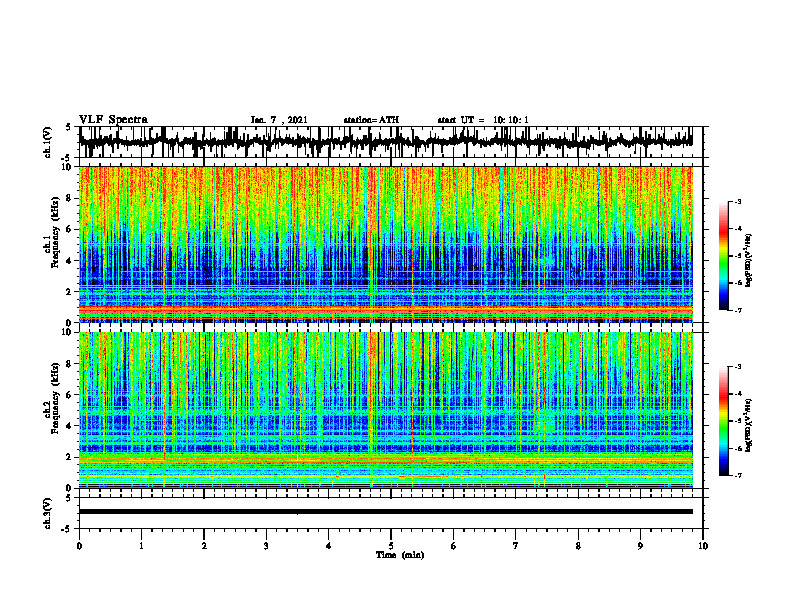The image size is (792, 612).
Task: Click the ch.1 spectrogram color bar
Action: click(x=723, y=256)
